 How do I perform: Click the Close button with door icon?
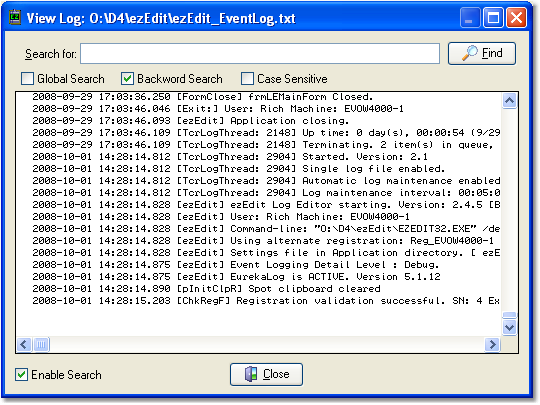pyautogui.click(x=267, y=374)
